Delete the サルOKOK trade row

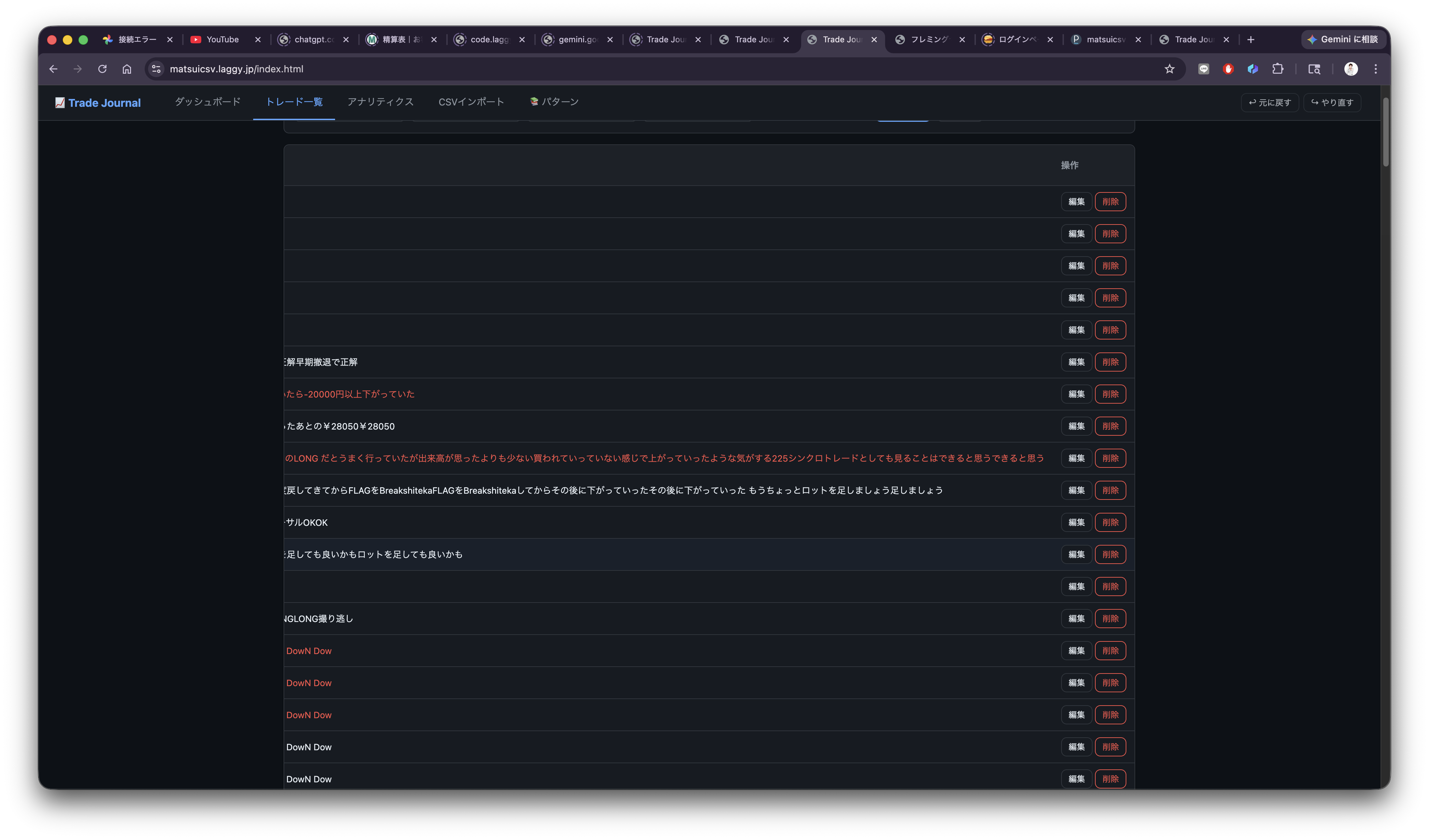coord(1110,522)
